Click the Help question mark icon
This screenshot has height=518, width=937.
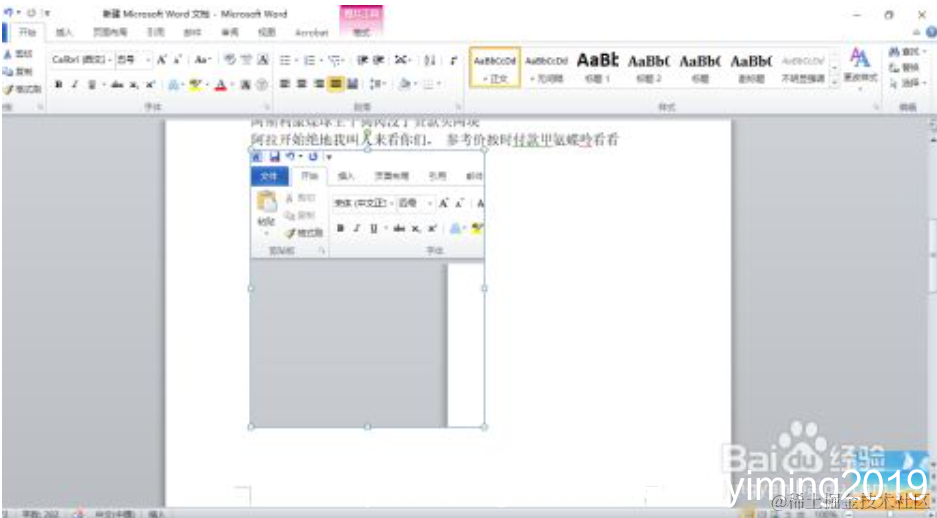(930, 32)
